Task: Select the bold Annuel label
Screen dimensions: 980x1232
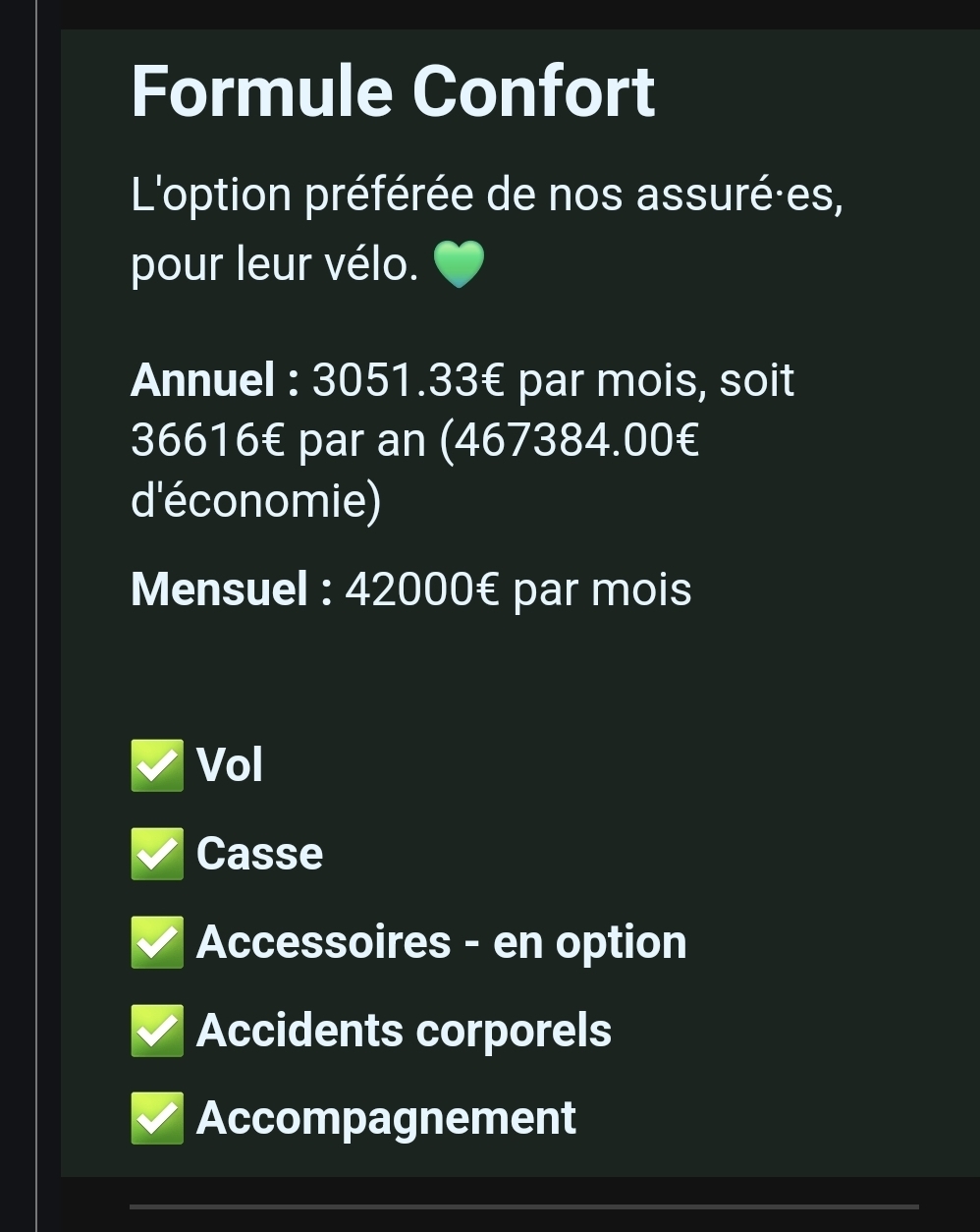Action: point(203,381)
